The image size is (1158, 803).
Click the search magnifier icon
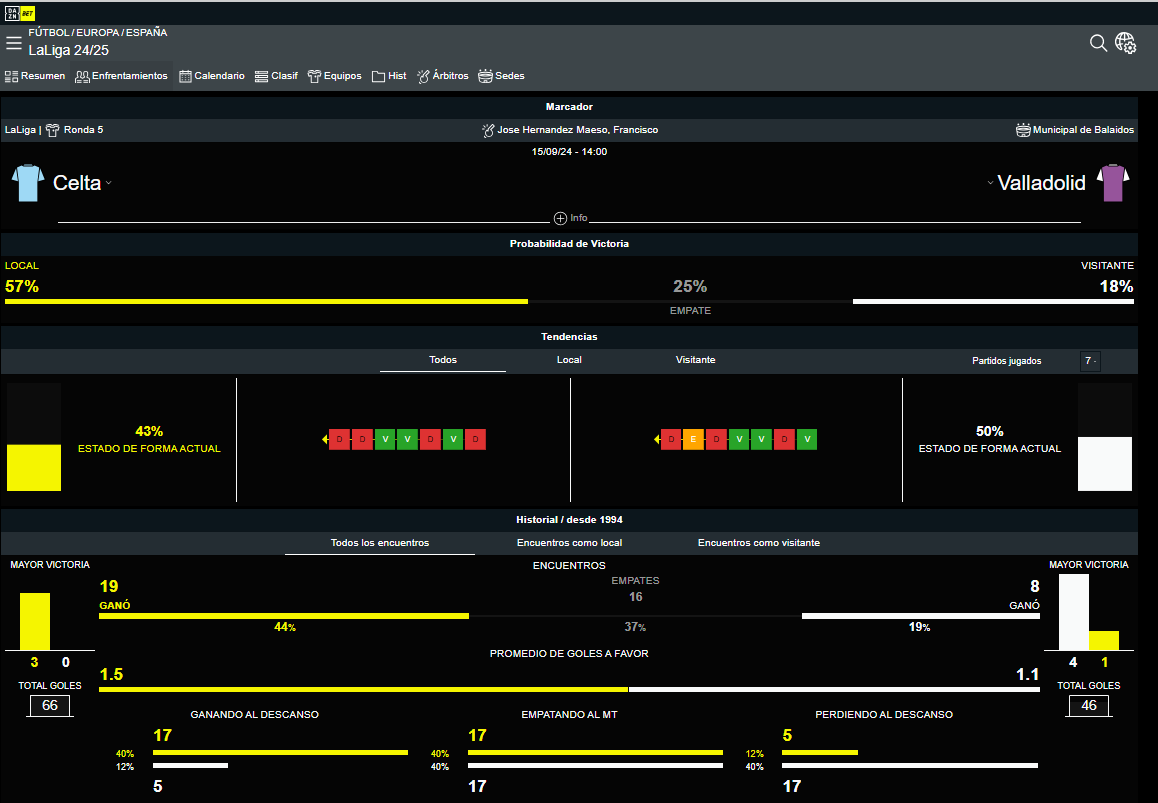coord(1098,43)
